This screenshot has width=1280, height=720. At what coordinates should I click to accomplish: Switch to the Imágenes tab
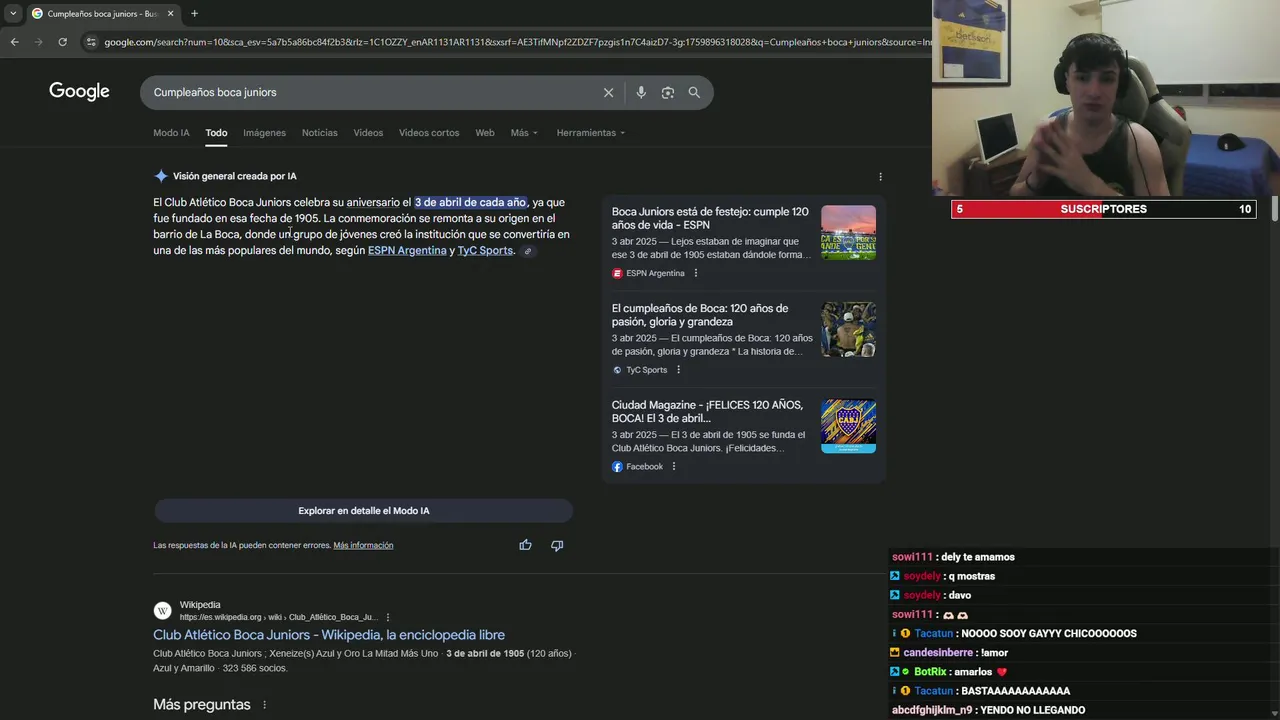[x=264, y=133]
